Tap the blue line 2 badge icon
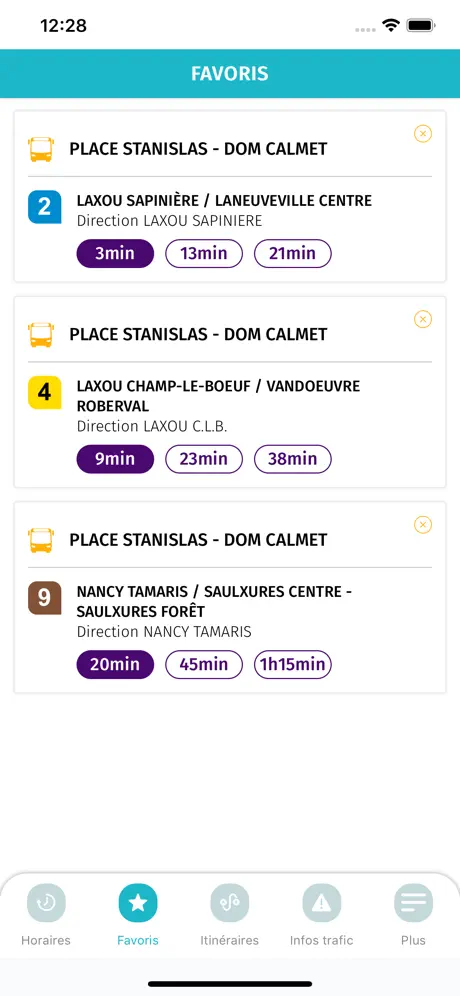This screenshot has height=996, width=460. point(44,207)
